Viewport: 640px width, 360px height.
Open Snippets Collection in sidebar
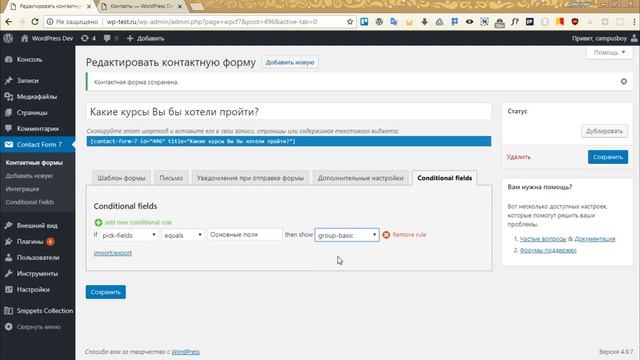tap(45, 311)
